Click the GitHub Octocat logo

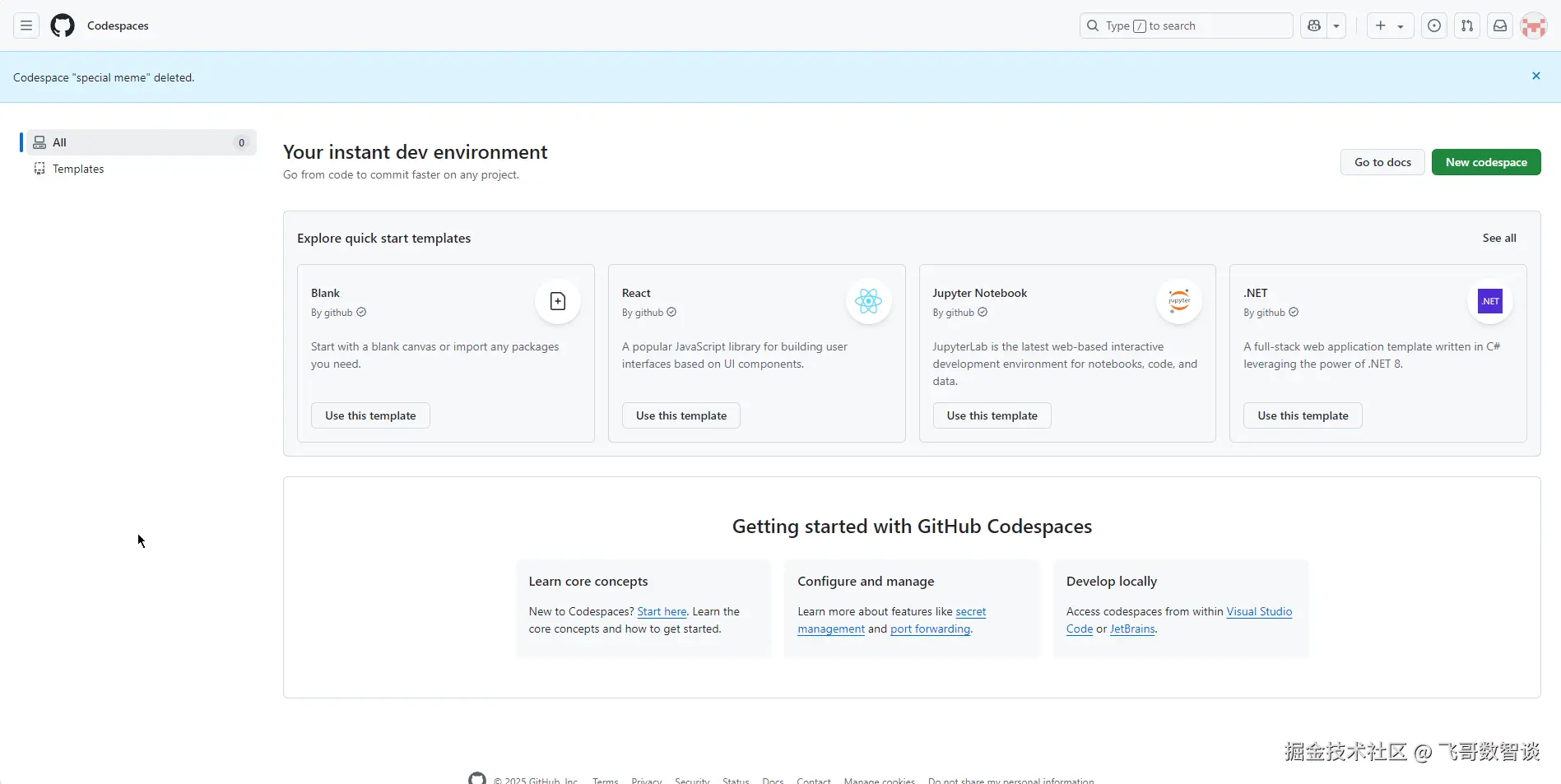(x=63, y=26)
